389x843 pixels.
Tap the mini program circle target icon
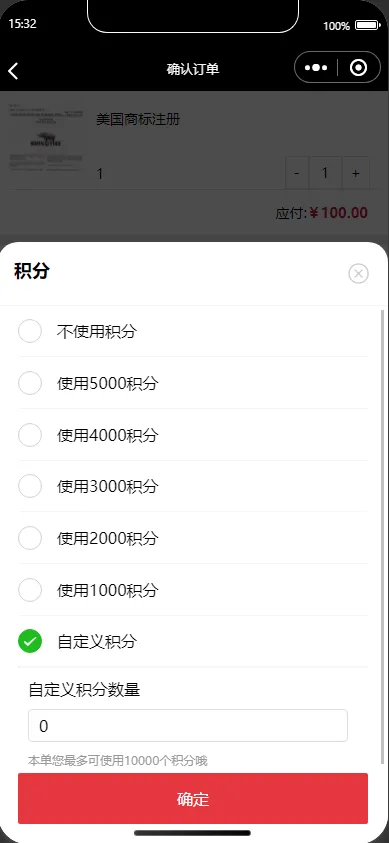[358, 68]
